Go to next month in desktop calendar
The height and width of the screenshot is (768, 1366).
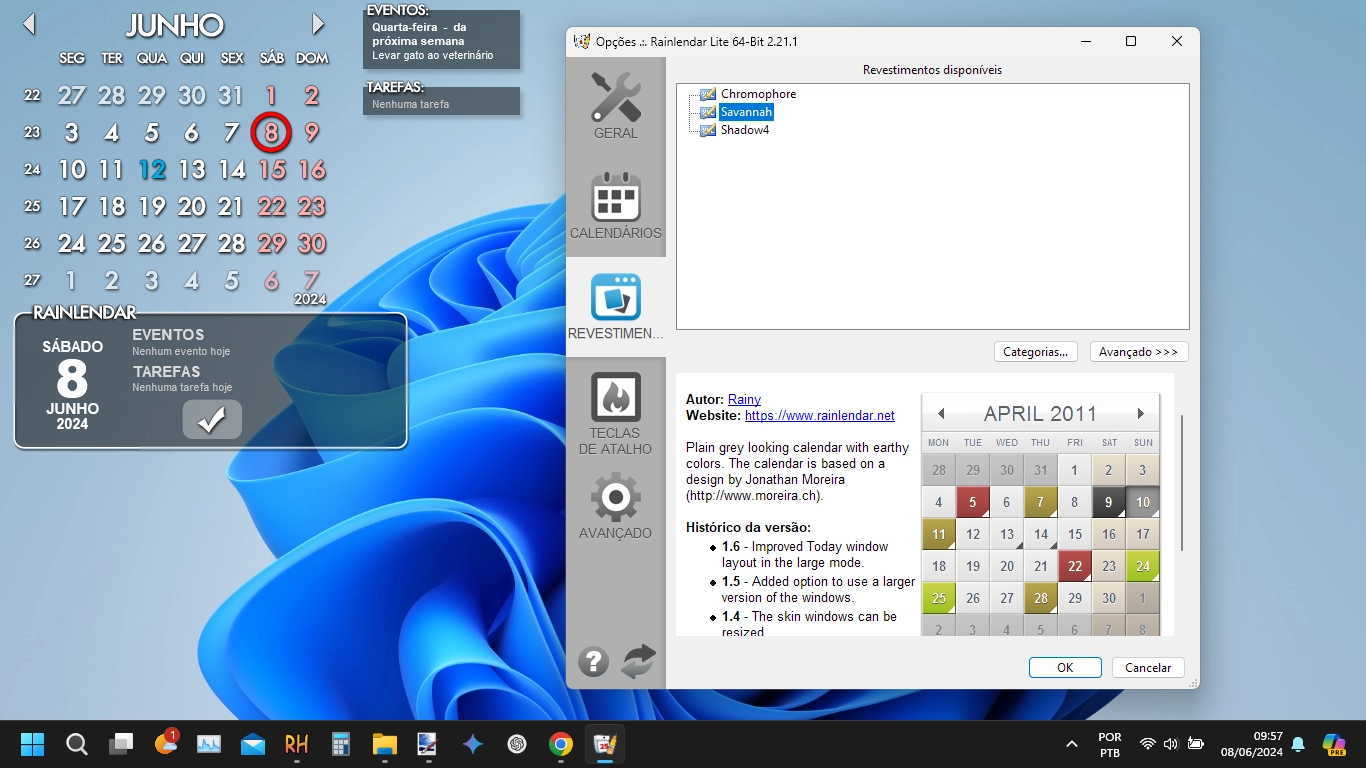(318, 24)
